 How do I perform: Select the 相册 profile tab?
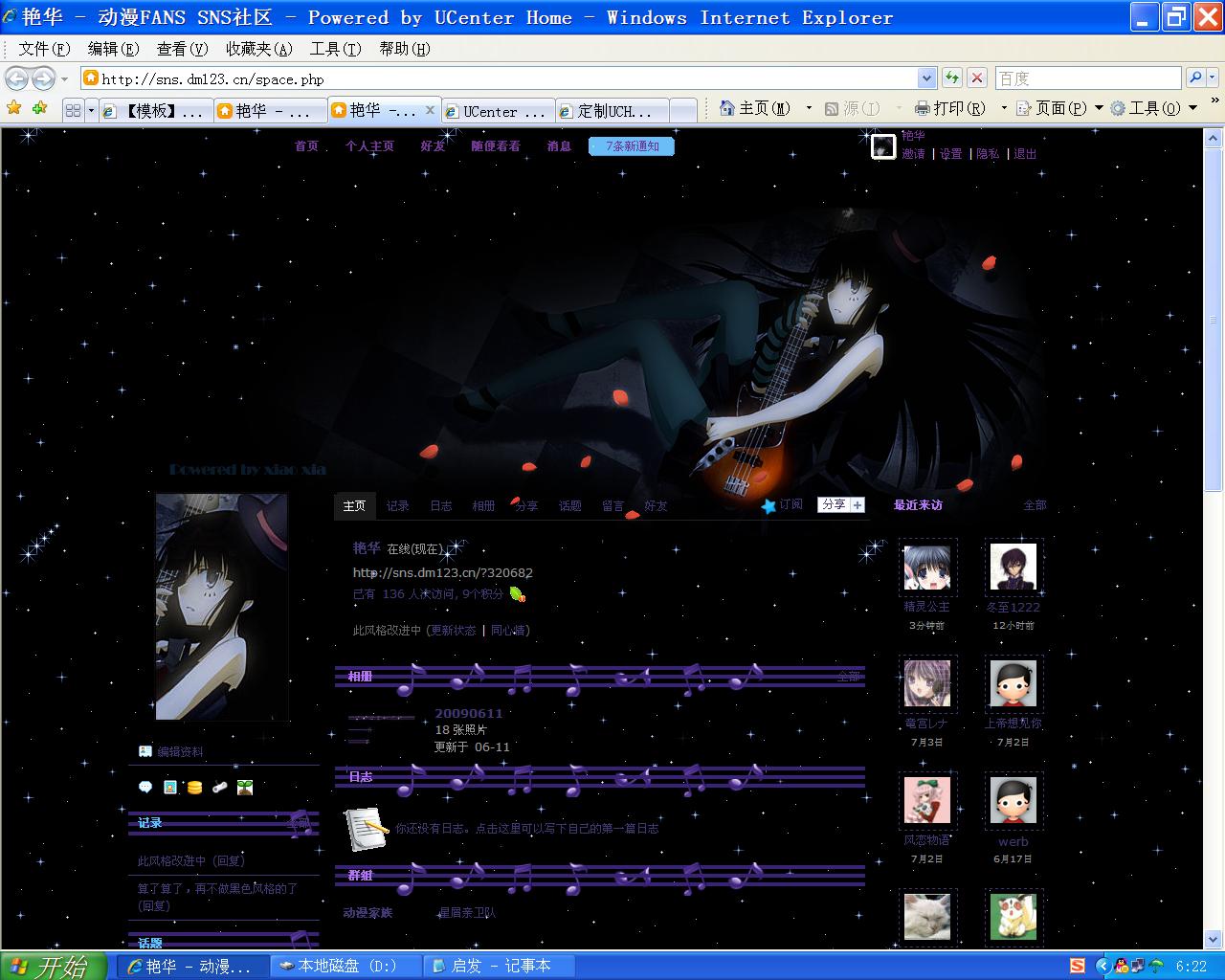point(483,506)
